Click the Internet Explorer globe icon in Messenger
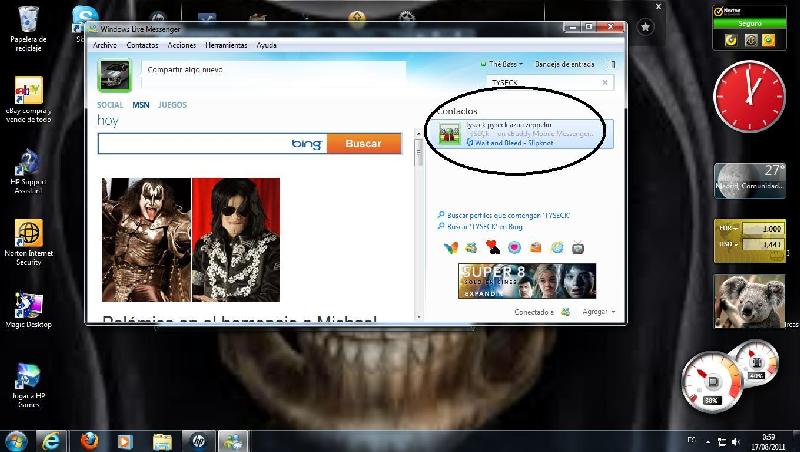This screenshot has width=800, height=452. pos(557,248)
